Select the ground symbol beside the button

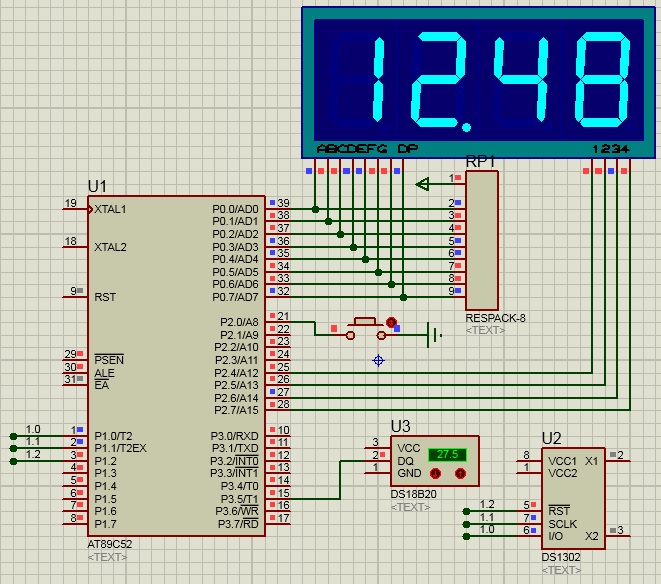(x=434, y=336)
